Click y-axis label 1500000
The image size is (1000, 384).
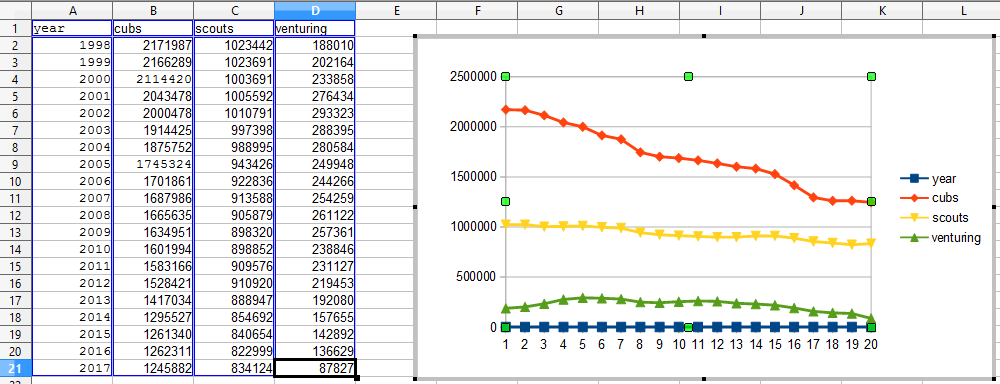474,177
